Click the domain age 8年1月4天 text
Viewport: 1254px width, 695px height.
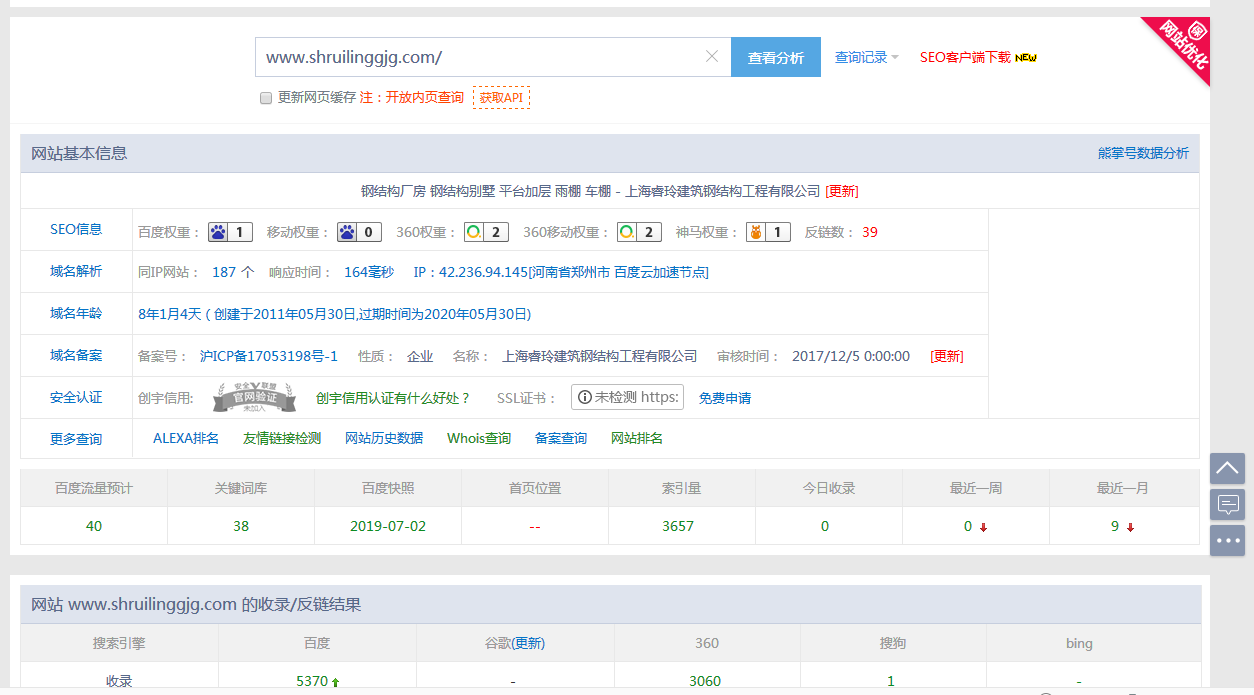(172, 314)
